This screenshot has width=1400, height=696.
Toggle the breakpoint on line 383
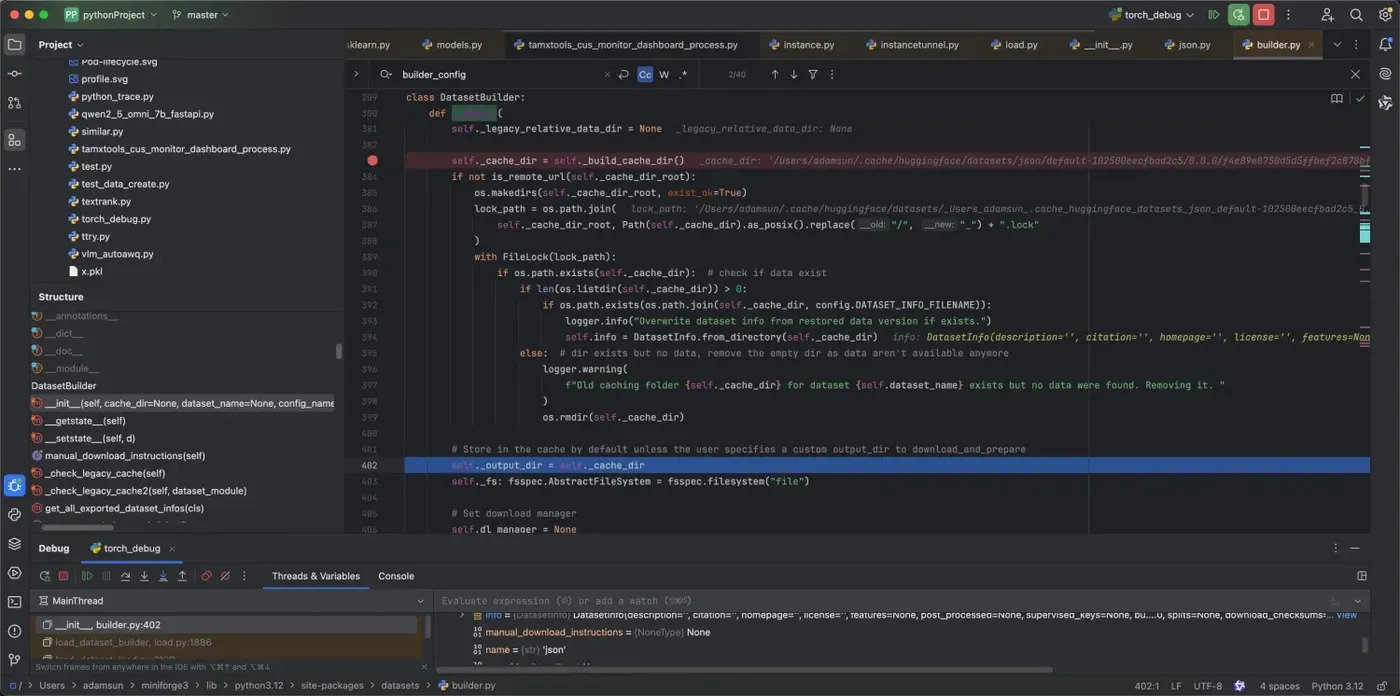(x=372, y=160)
